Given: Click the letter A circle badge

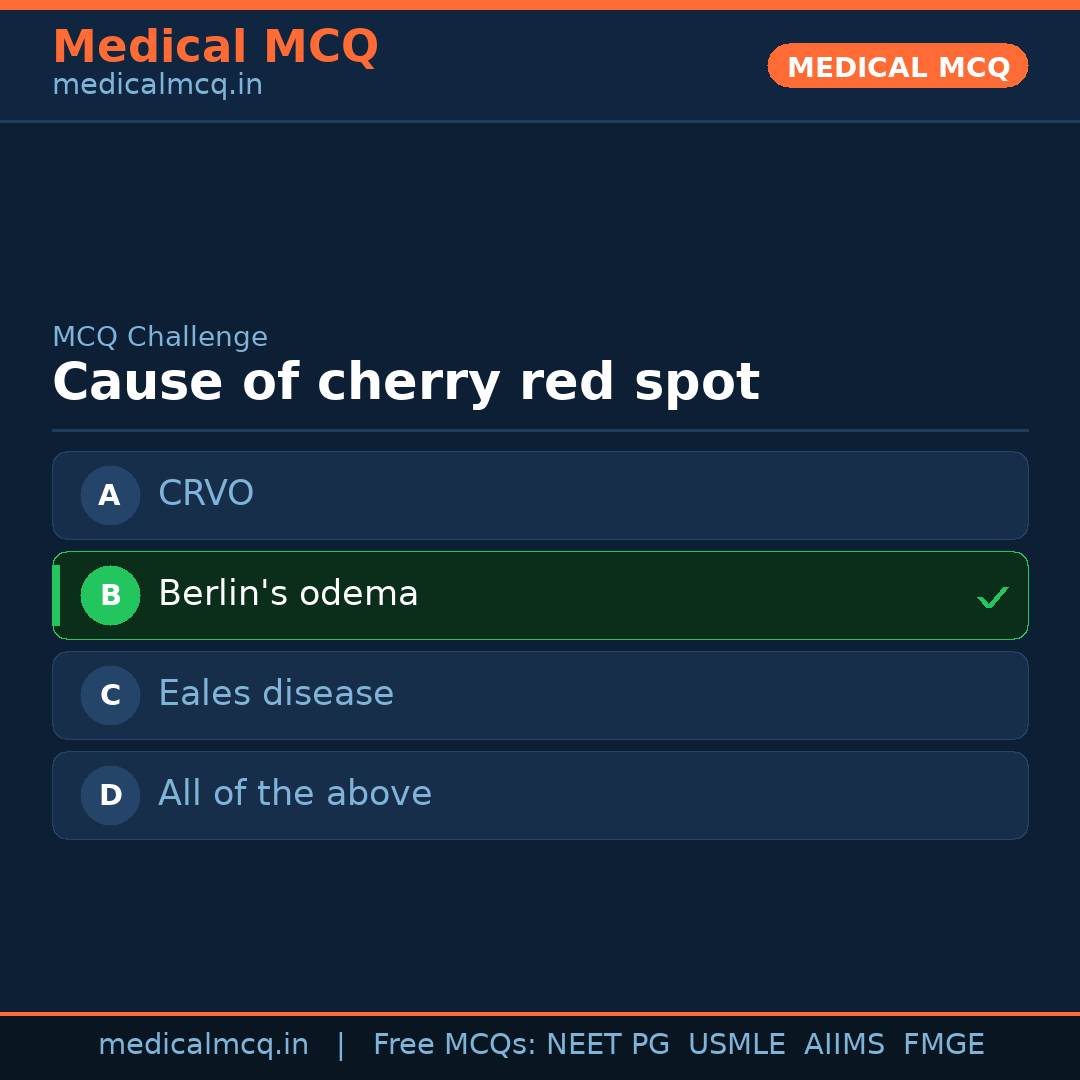Looking at the screenshot, I should pos(110,495).
